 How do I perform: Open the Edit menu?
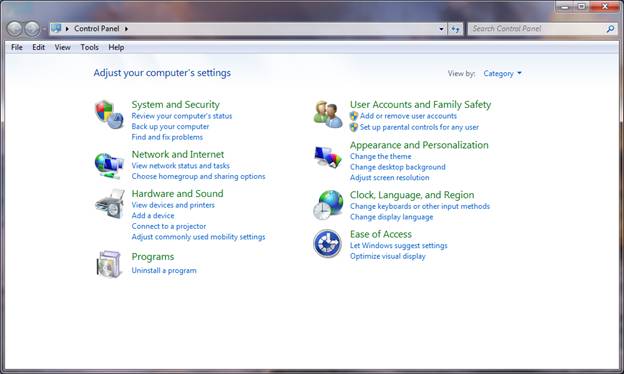click(39, 47)
